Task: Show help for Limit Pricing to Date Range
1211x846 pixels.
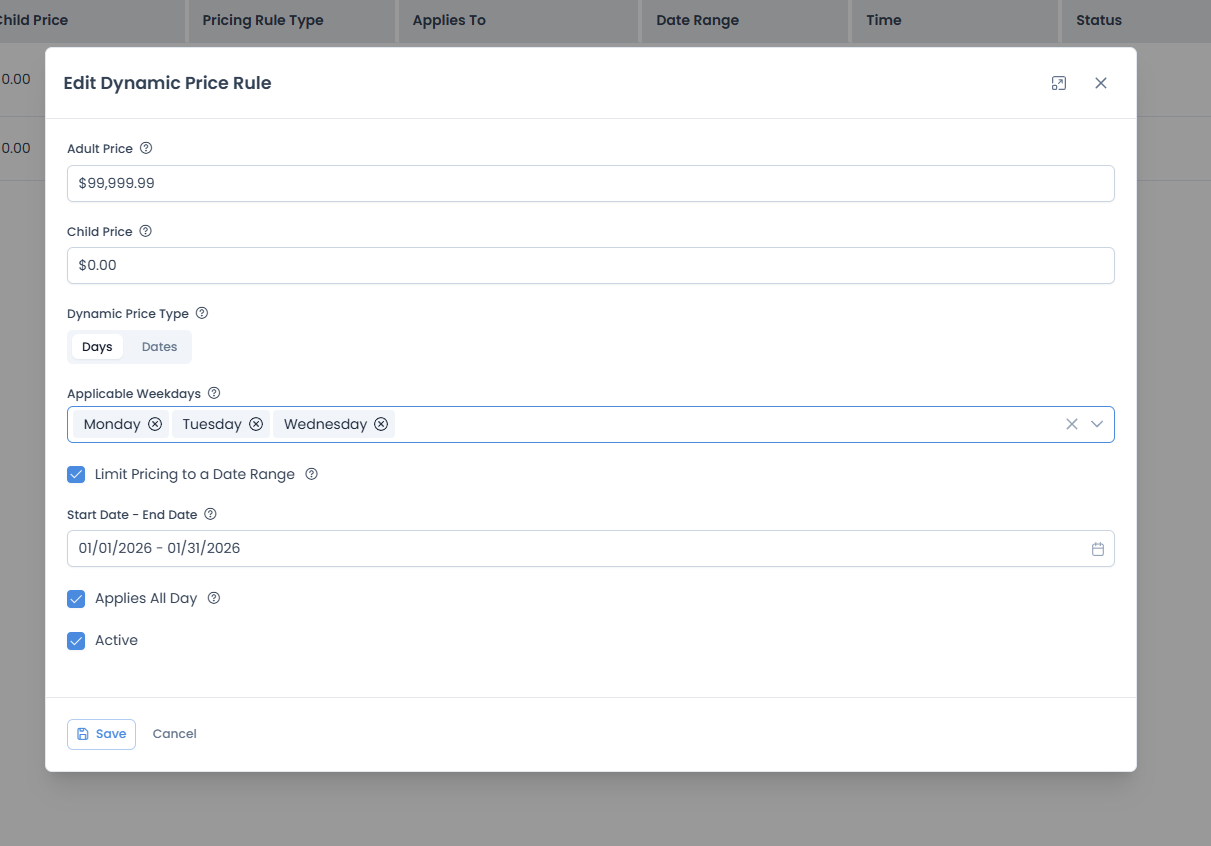Action: 311,474
